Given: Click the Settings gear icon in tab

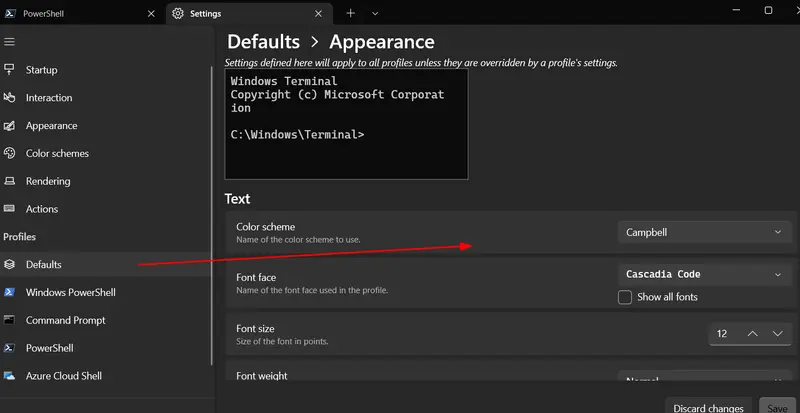Looking at the screenshot, I should (178, 14).
